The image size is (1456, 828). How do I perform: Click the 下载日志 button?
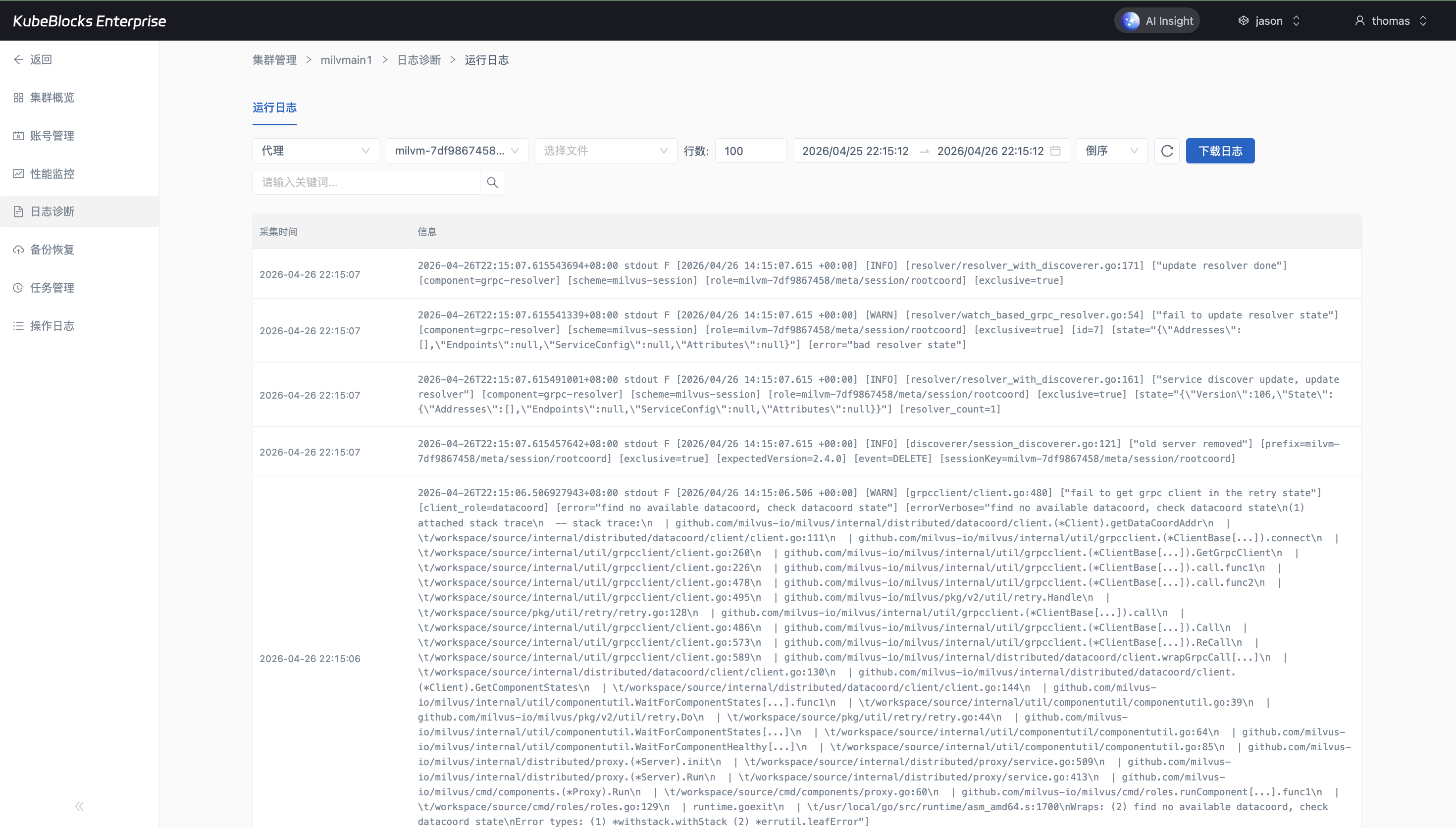click(x=1220, y=151)
